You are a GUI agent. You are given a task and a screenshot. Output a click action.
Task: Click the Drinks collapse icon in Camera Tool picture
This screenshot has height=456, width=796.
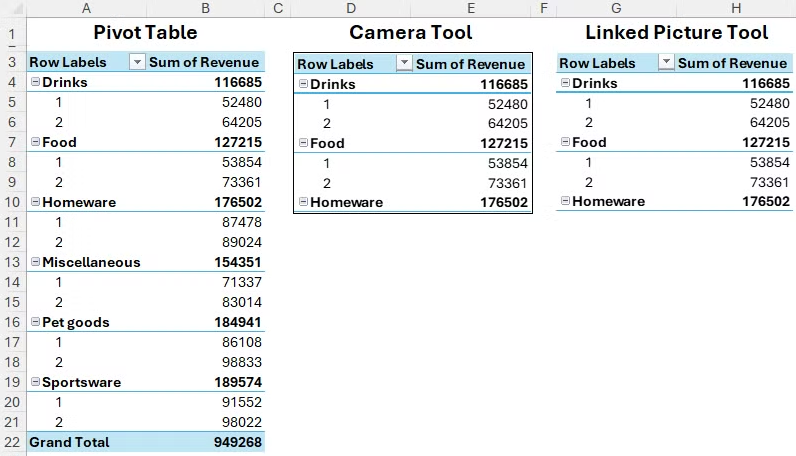point(303,84)
